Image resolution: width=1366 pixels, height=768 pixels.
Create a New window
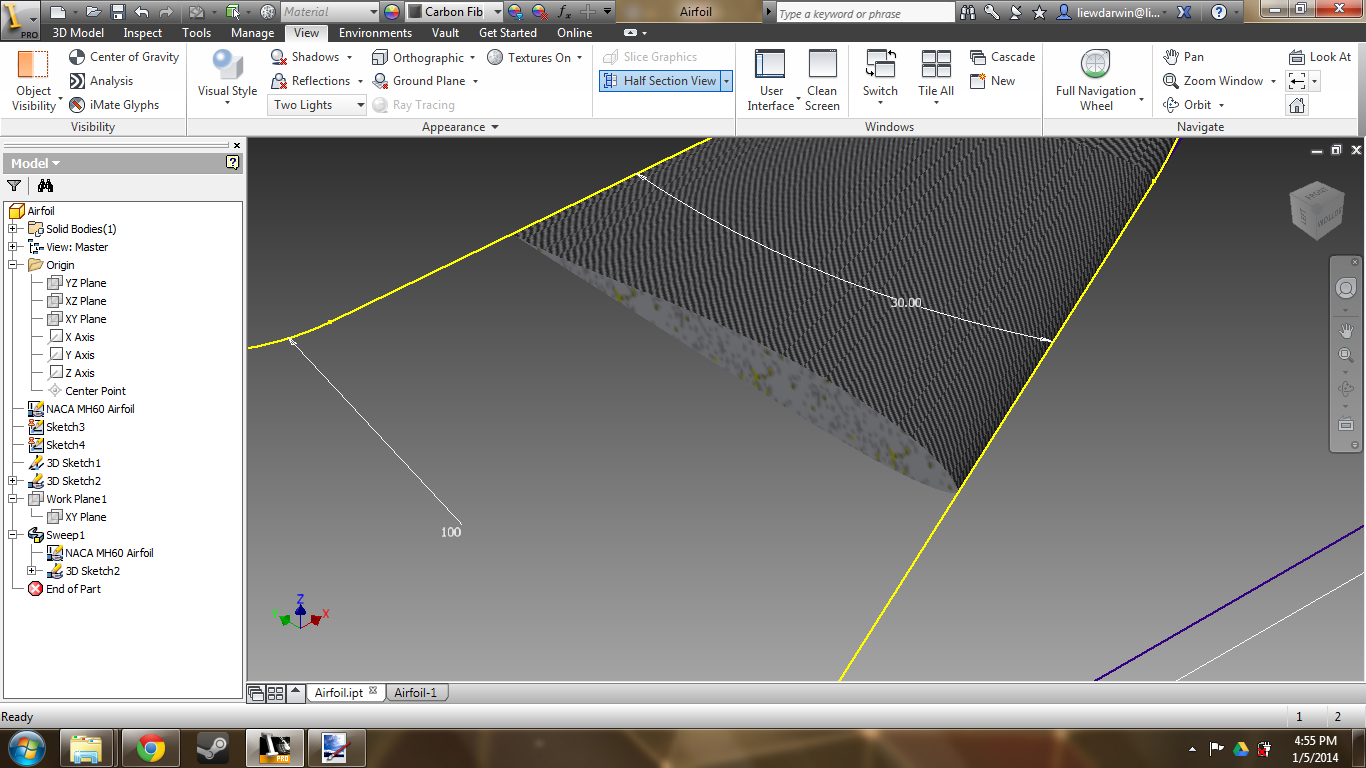[992, 81]
